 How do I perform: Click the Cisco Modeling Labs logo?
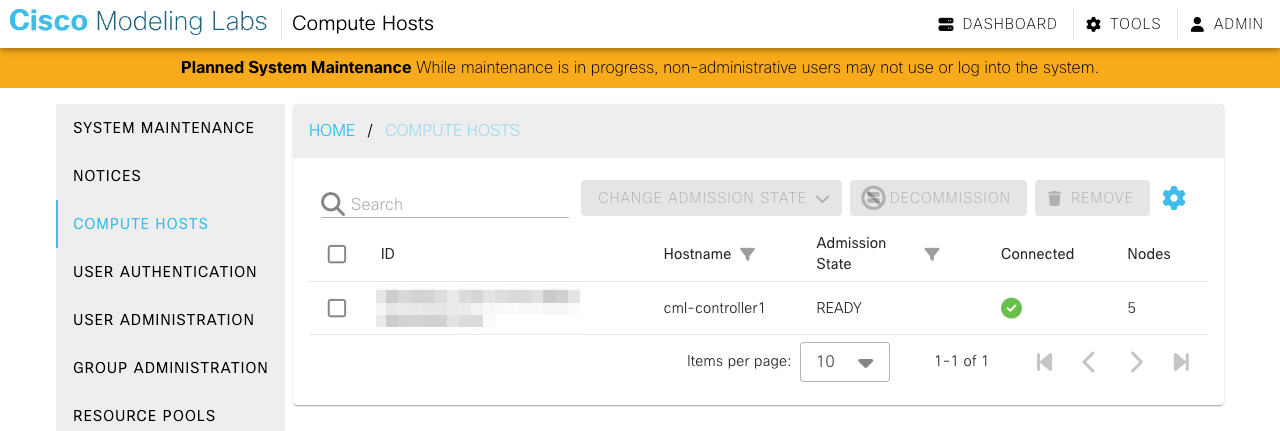coord(138,22)
